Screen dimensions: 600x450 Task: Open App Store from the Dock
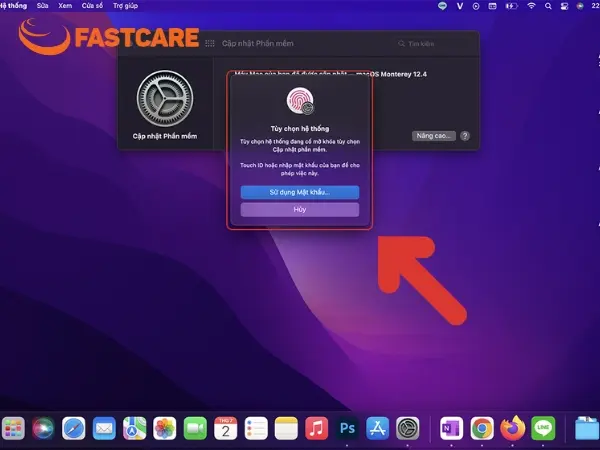377,428
